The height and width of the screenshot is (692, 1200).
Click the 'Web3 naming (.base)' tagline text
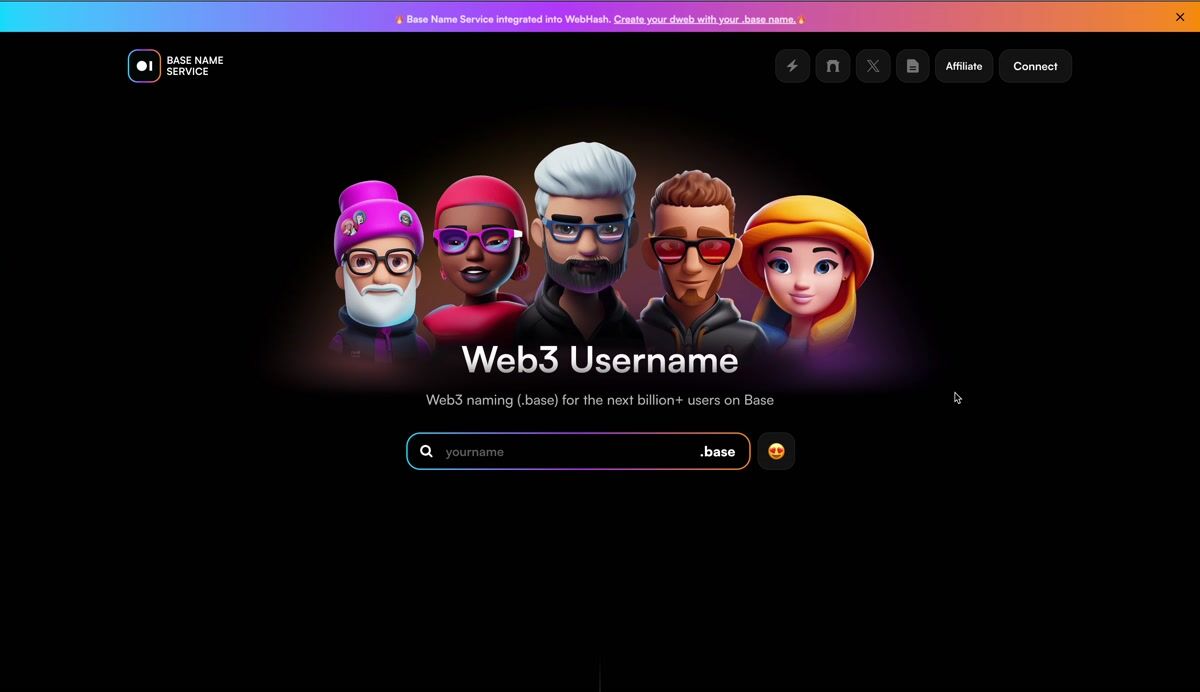pyautogui.click(x=600, y=400)
